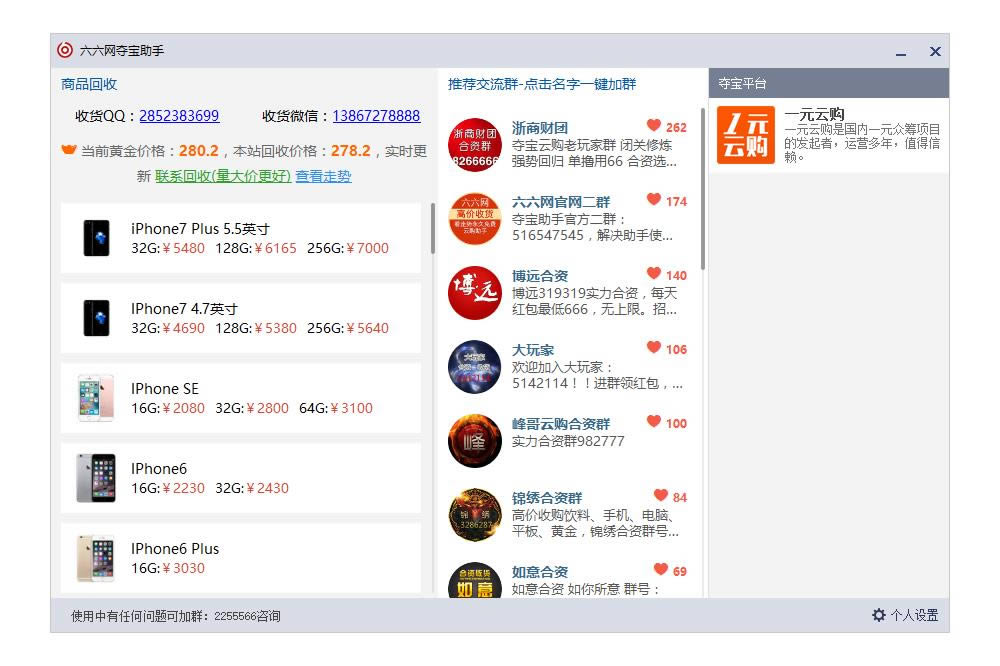
Task: Click the 峰哥云购合资群 group avatar
Action: 474,441
